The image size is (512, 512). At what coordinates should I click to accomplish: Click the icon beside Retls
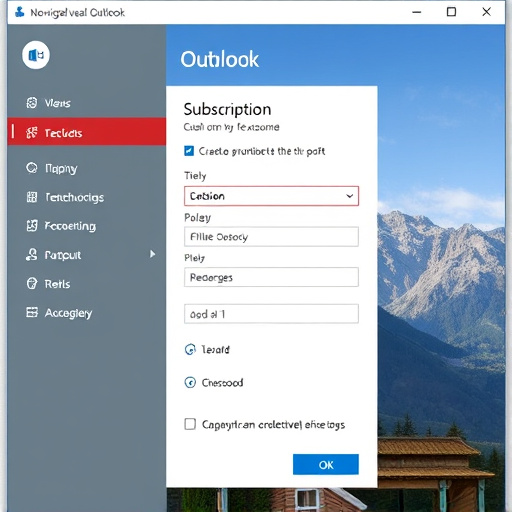[x=32, y=284]
